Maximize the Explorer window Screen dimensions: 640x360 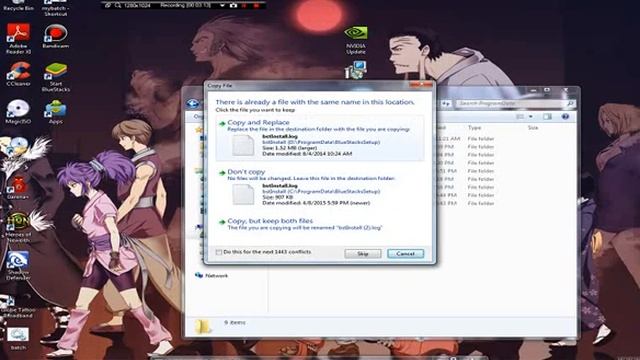coord(547,90)
